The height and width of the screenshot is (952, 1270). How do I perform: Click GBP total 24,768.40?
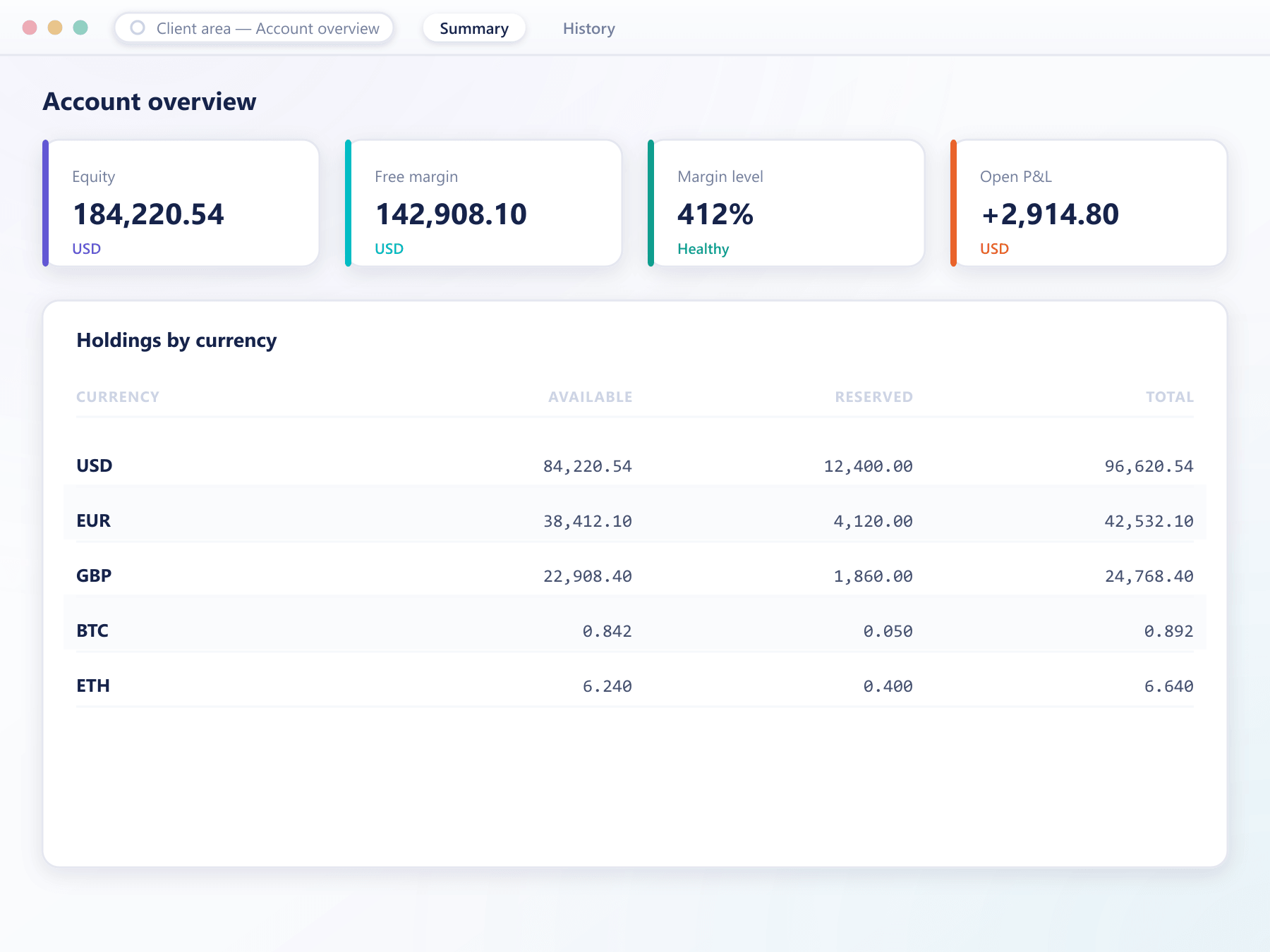[x=1149, y=576]
